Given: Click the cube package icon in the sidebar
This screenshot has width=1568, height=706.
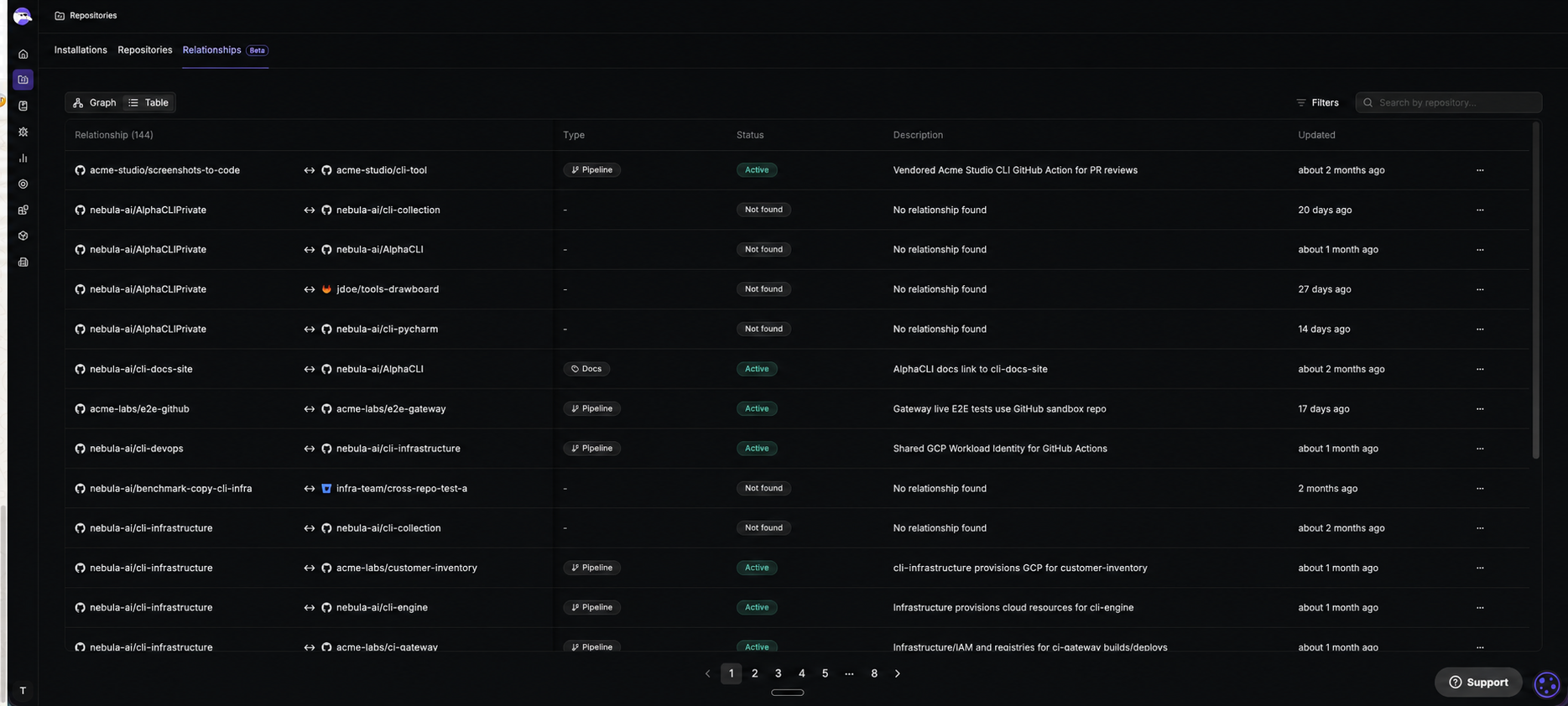Looking at the screenshot, I should tap(23, 236).
